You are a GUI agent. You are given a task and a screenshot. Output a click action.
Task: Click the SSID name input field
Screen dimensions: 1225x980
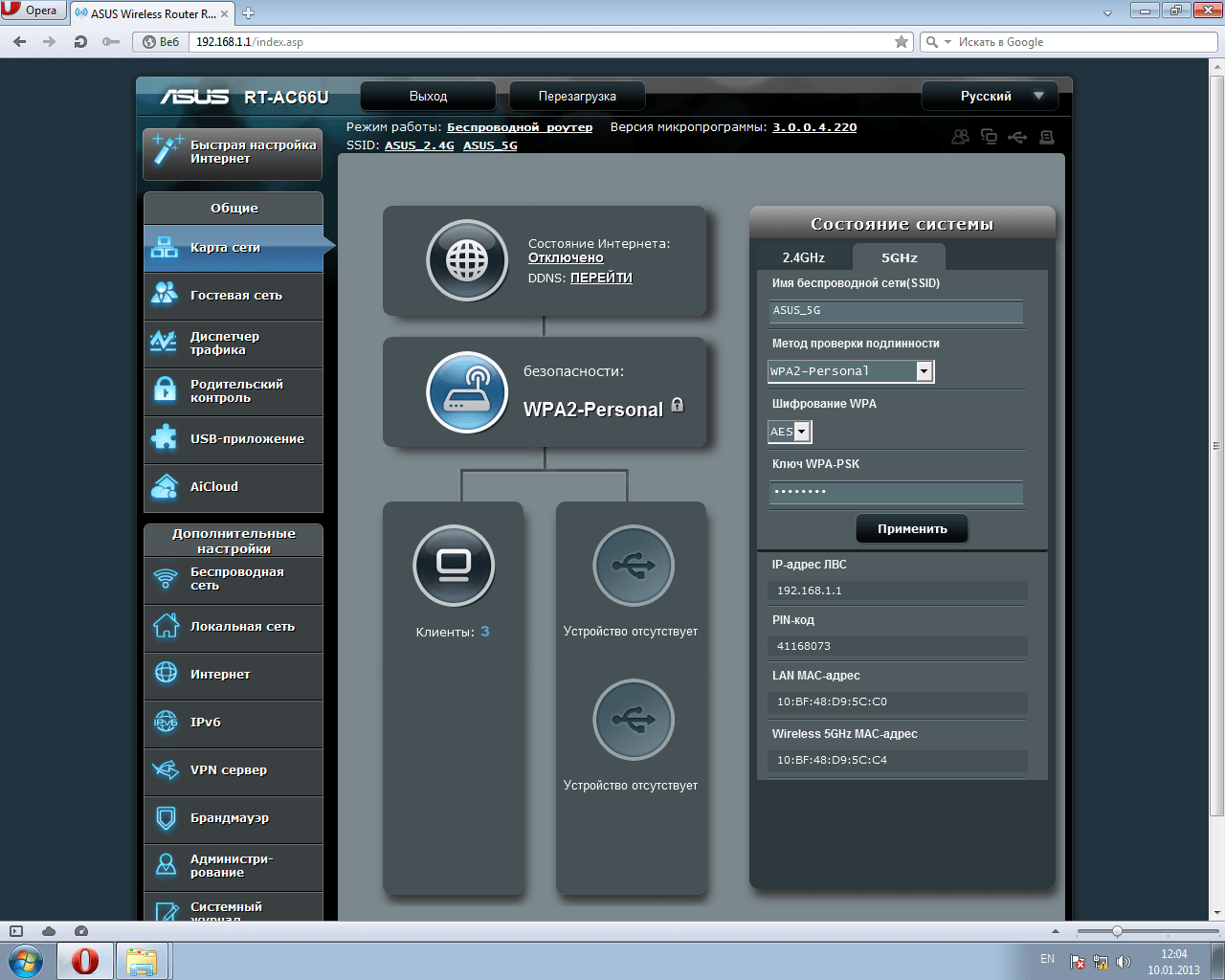coord(896,311)
